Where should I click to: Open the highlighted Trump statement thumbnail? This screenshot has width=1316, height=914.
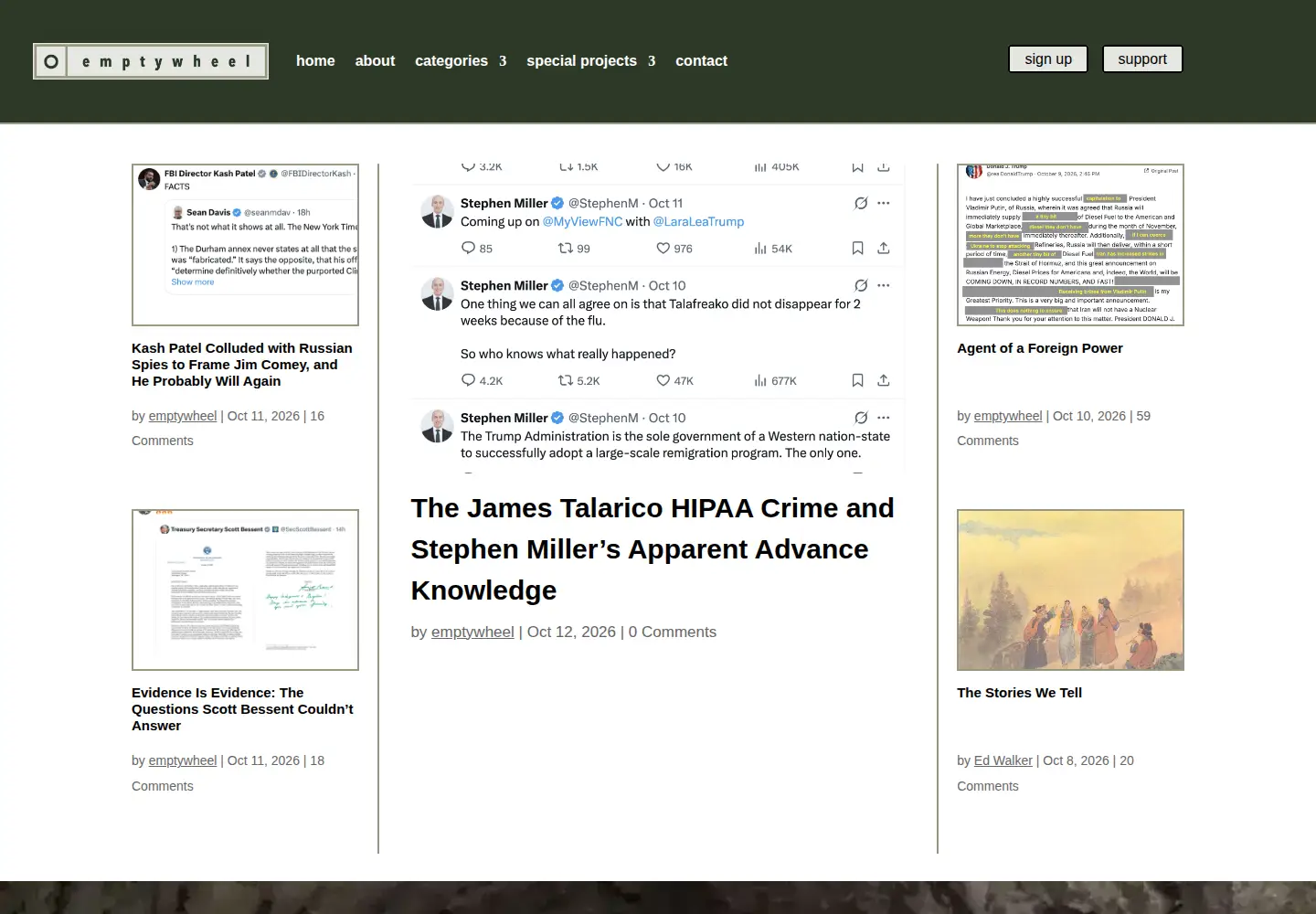pos(1070,245)
